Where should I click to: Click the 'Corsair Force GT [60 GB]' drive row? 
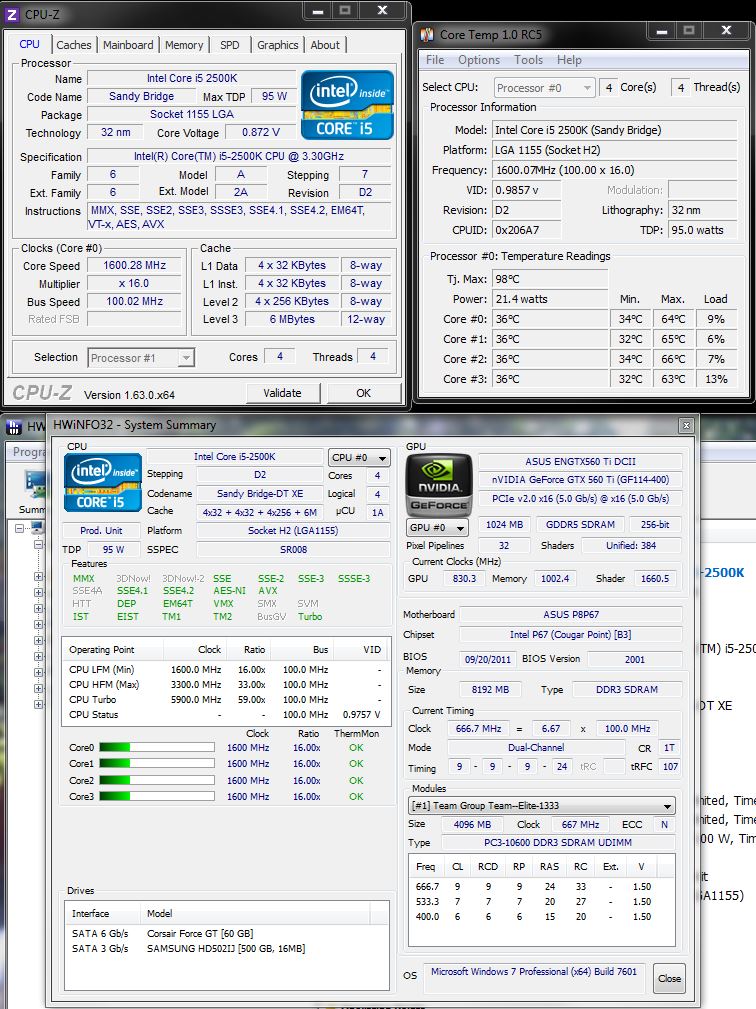coord(226,934)
